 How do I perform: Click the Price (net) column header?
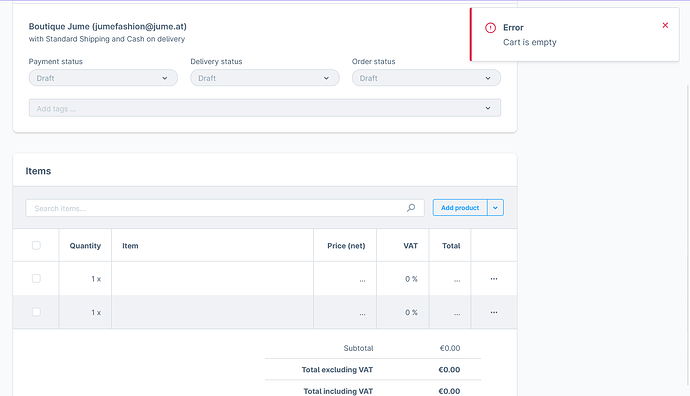pyautogui.click(x=346, y=246)
